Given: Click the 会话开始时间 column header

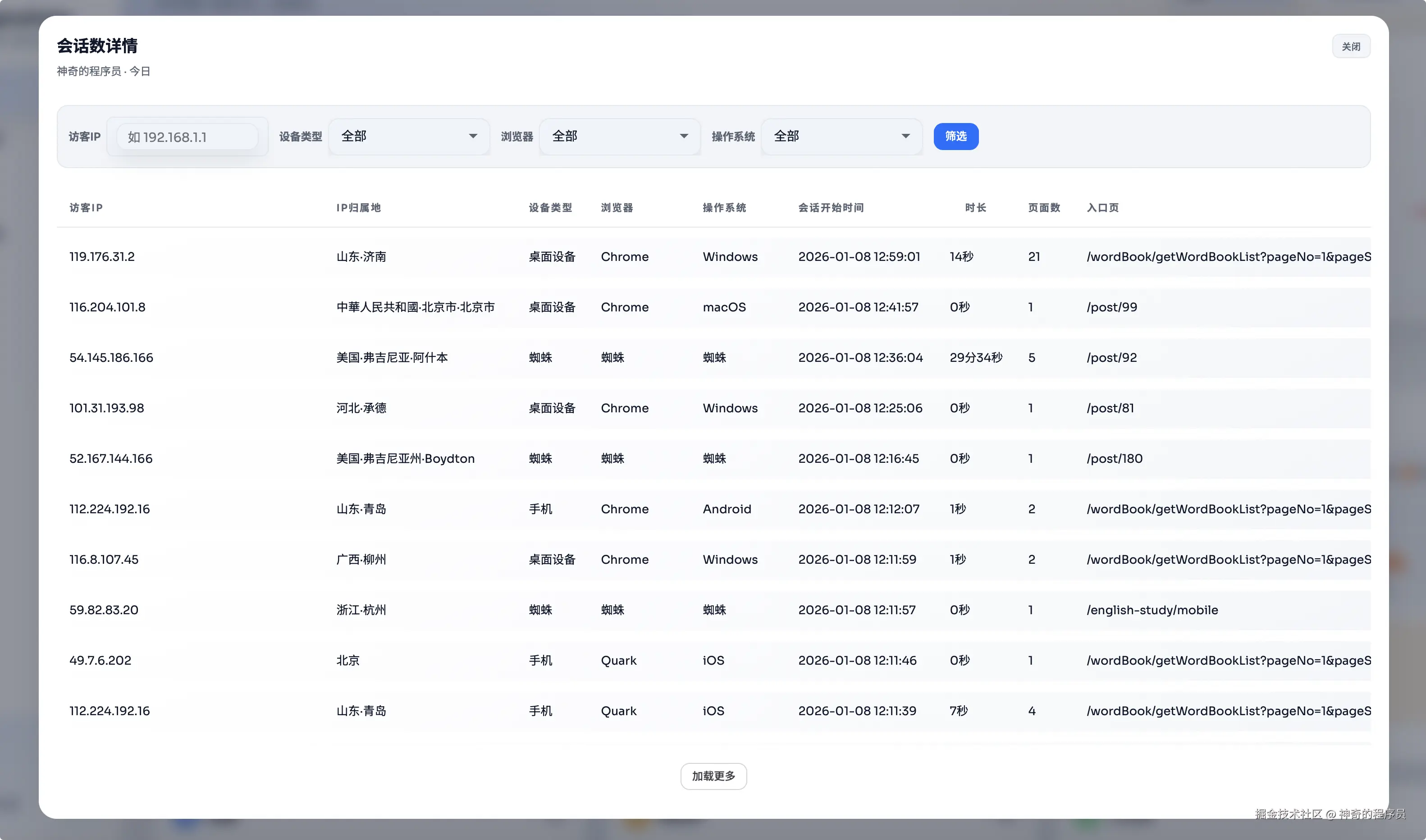Looking at the screenshot, I should 831,208.
